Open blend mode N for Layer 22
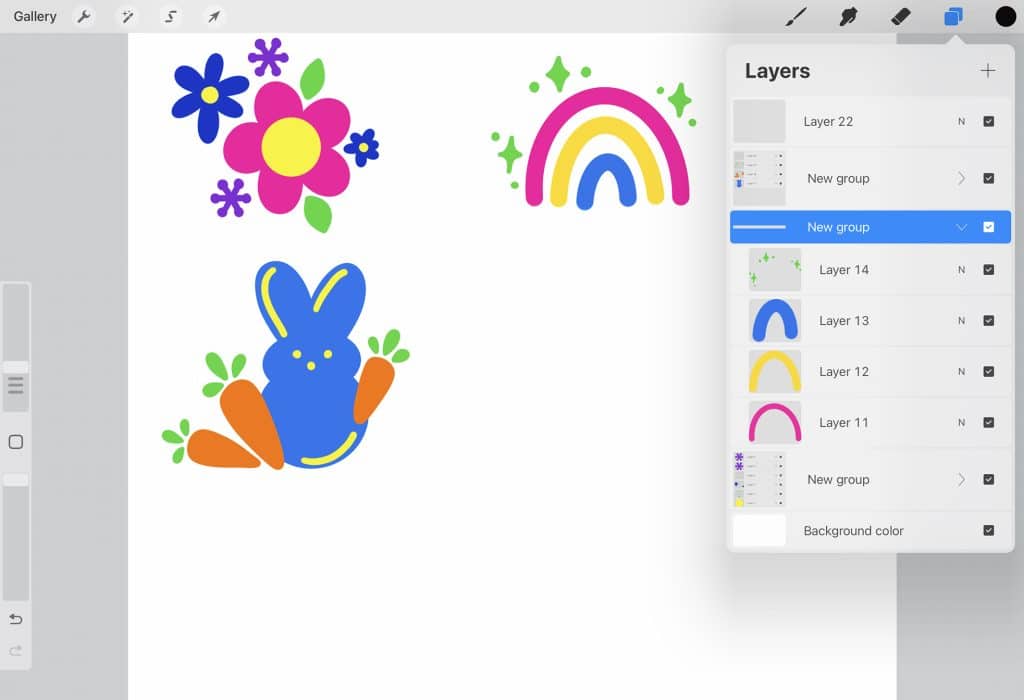 click(x=961, y=121)
